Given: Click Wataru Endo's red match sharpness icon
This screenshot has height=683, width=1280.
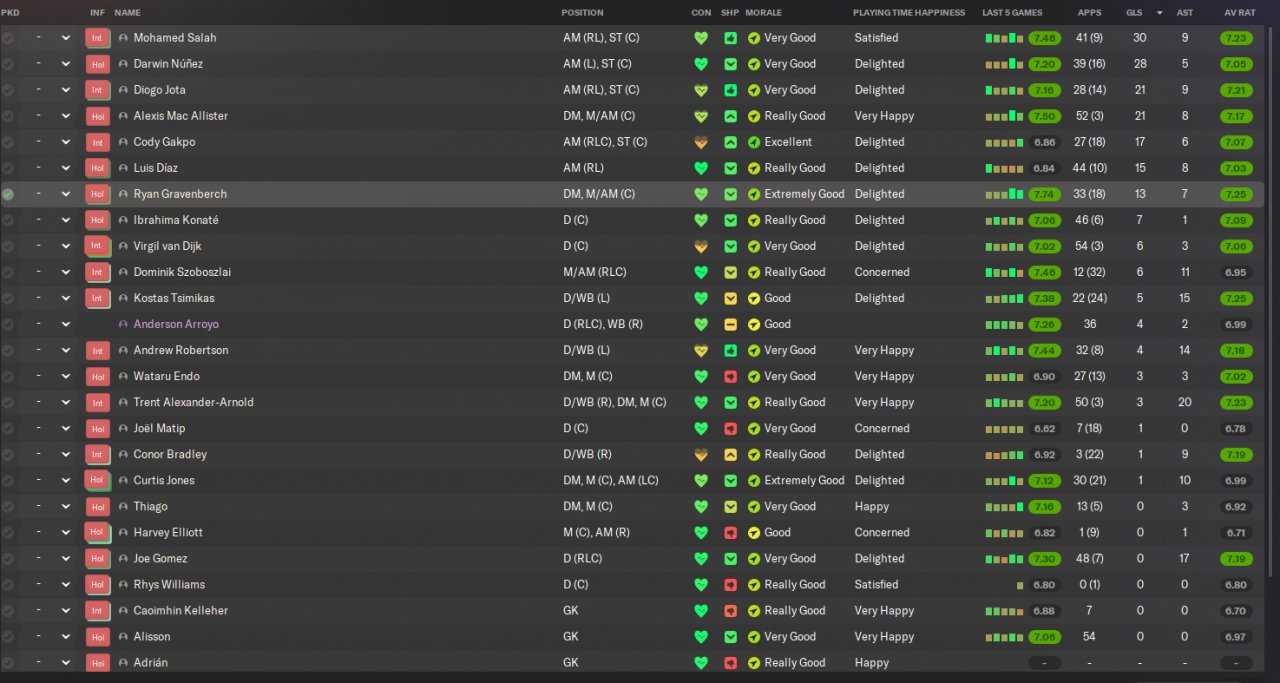Looking at the screenshot, I should click(x=731, y=376).
